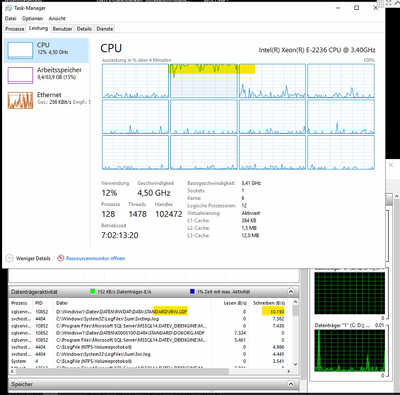Open the Optionen menu
400x395 pixels.
tap(32, 18)
